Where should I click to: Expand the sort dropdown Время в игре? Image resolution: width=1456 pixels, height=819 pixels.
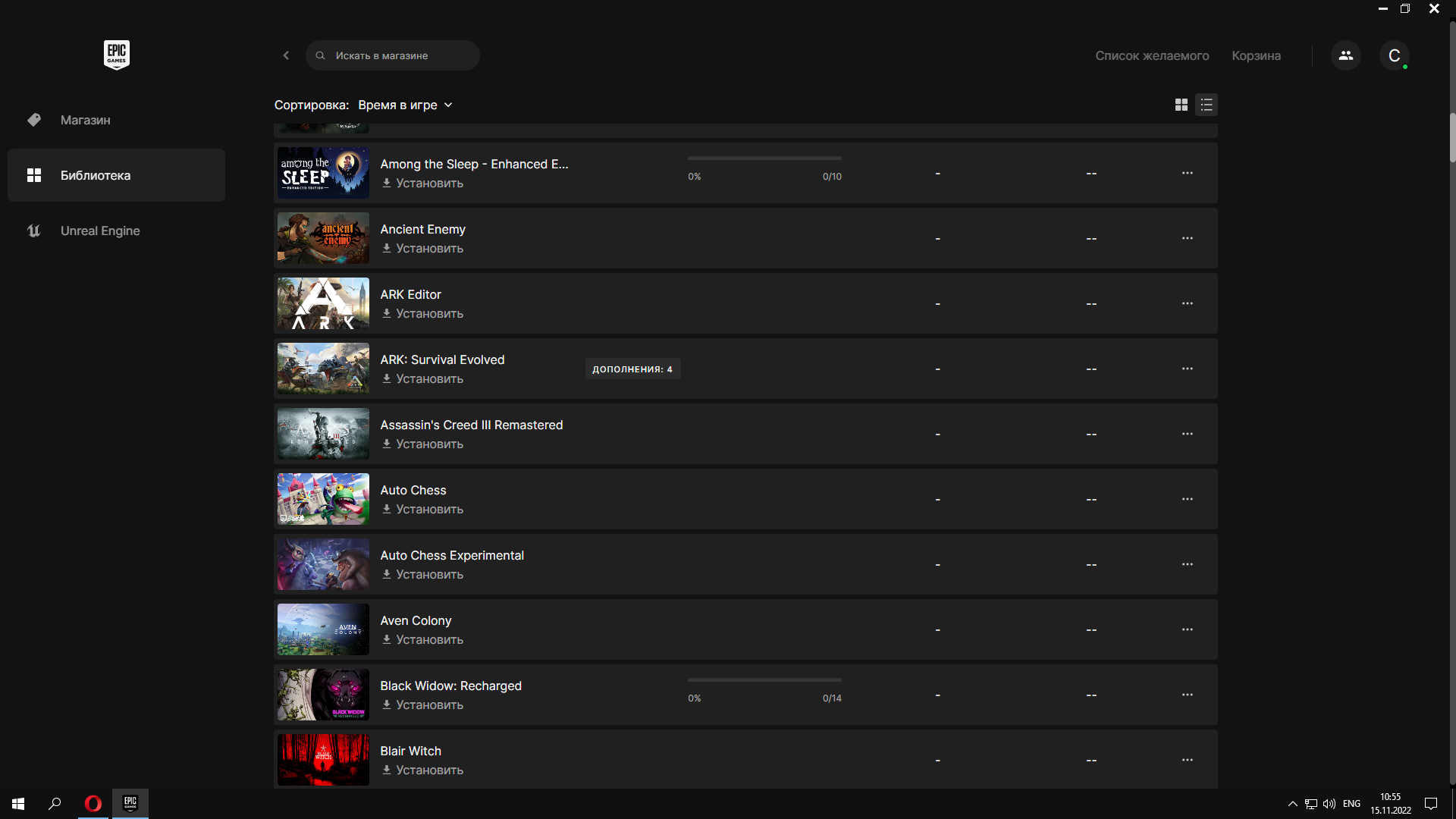405,105
